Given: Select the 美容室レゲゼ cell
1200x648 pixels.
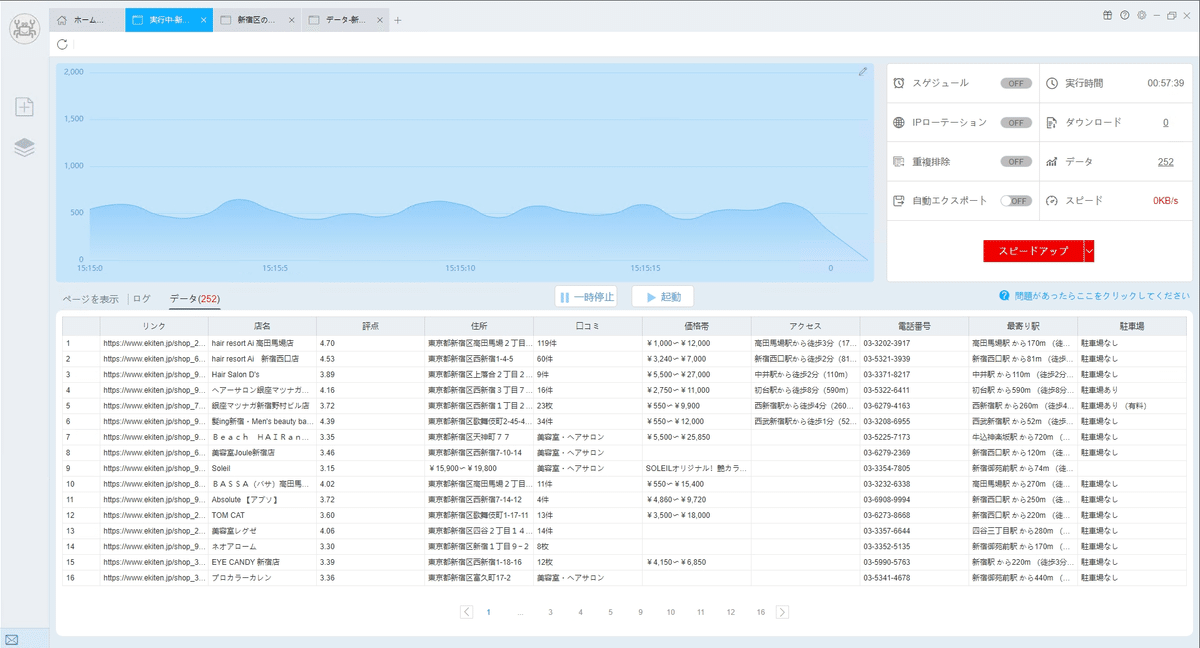Looking at the screenshot, I should [262, 531].
